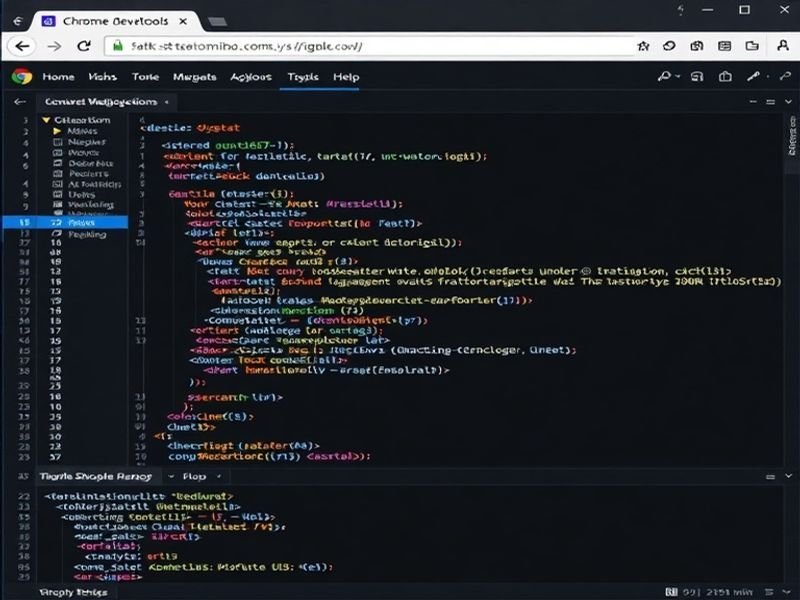
Task: Select the Chrome Devtools browser tab
Action: 105,20
